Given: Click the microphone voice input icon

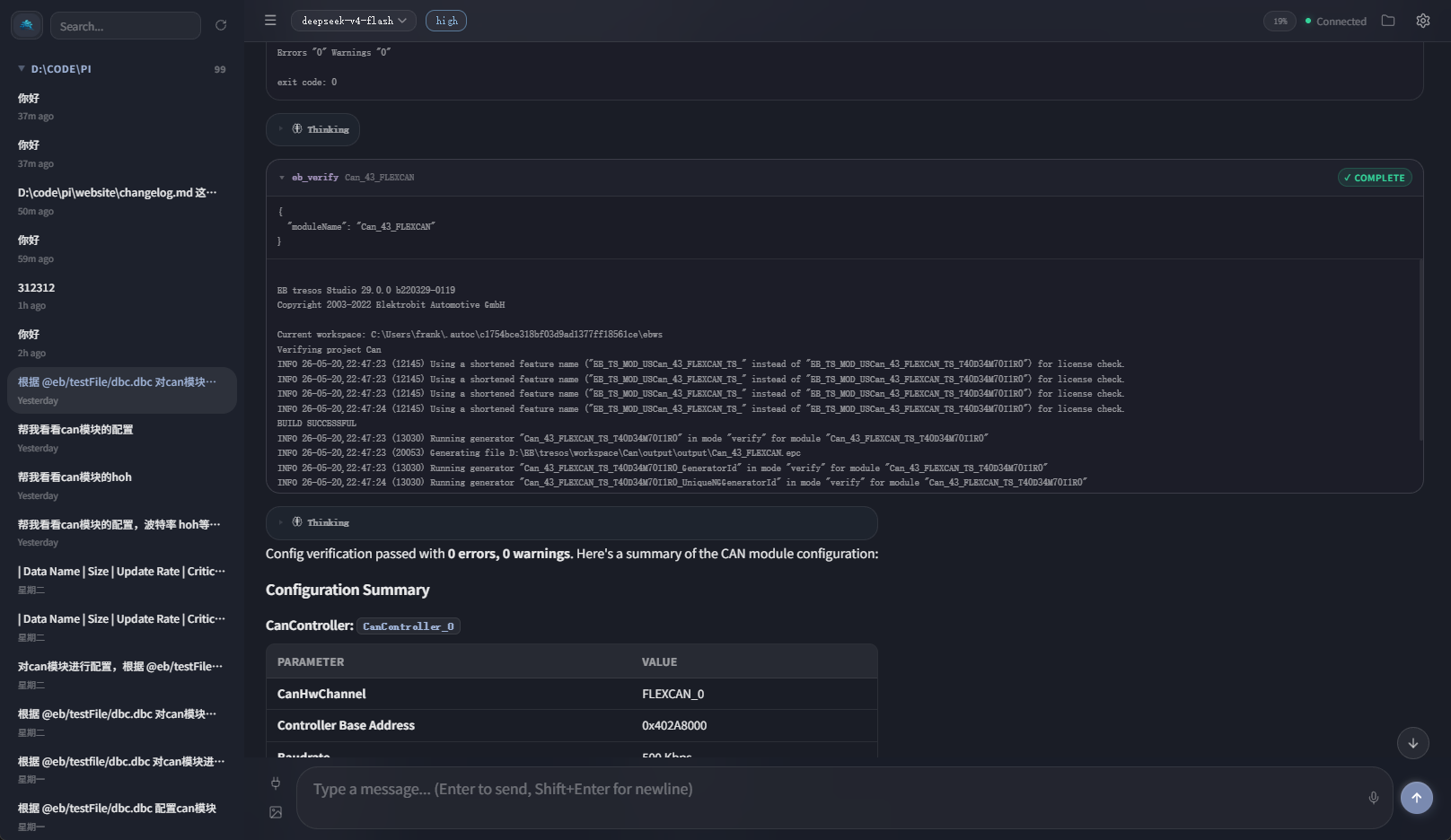Looking at the screenshot, I should (x=1373, y=798).
